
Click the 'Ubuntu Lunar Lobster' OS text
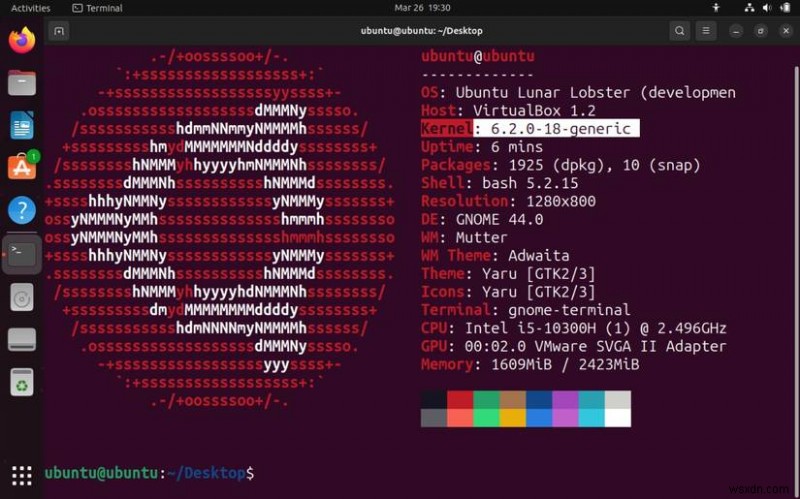coord(543,92)
